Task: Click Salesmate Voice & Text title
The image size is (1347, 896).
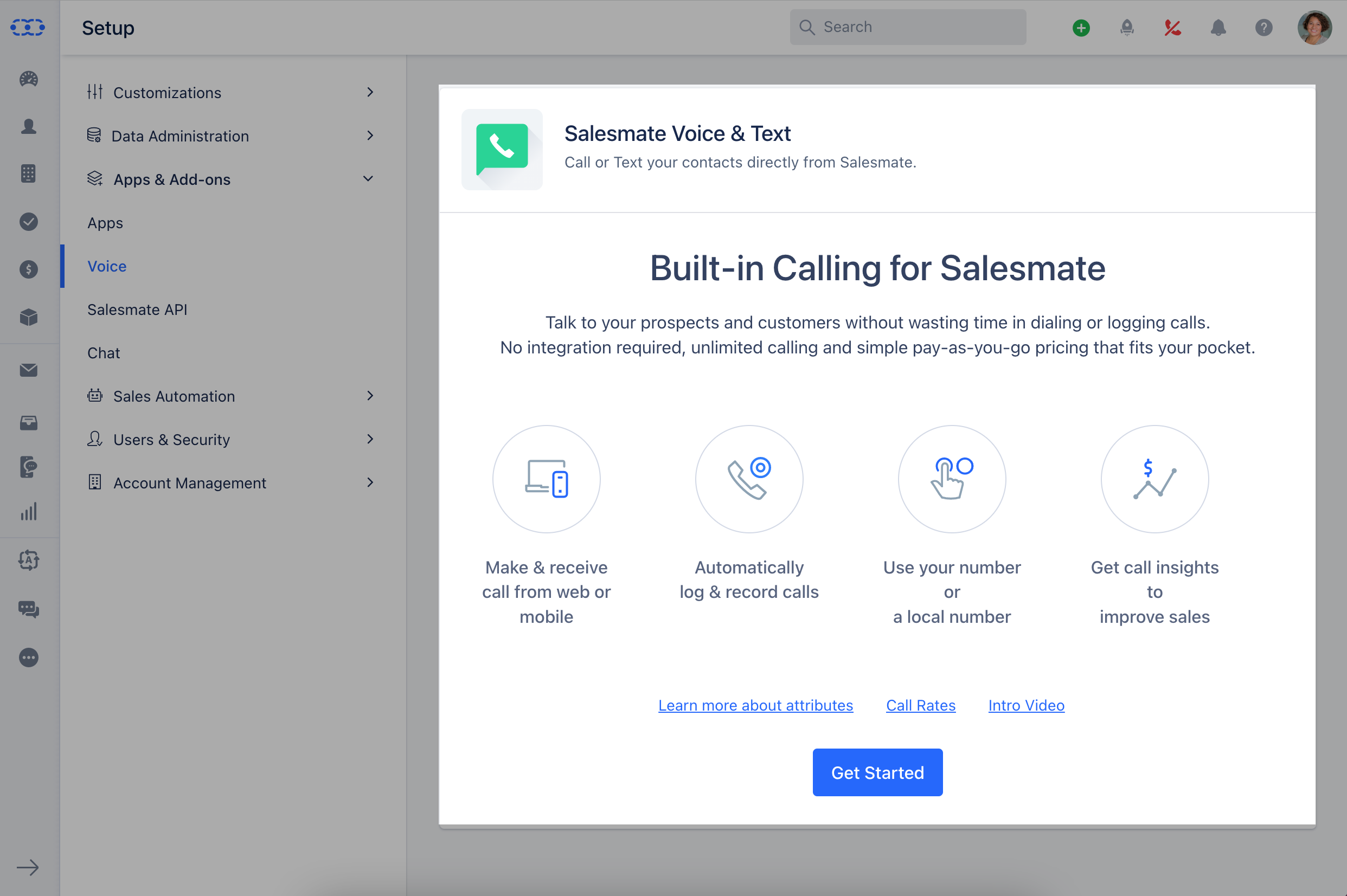Action: point(677,134)
